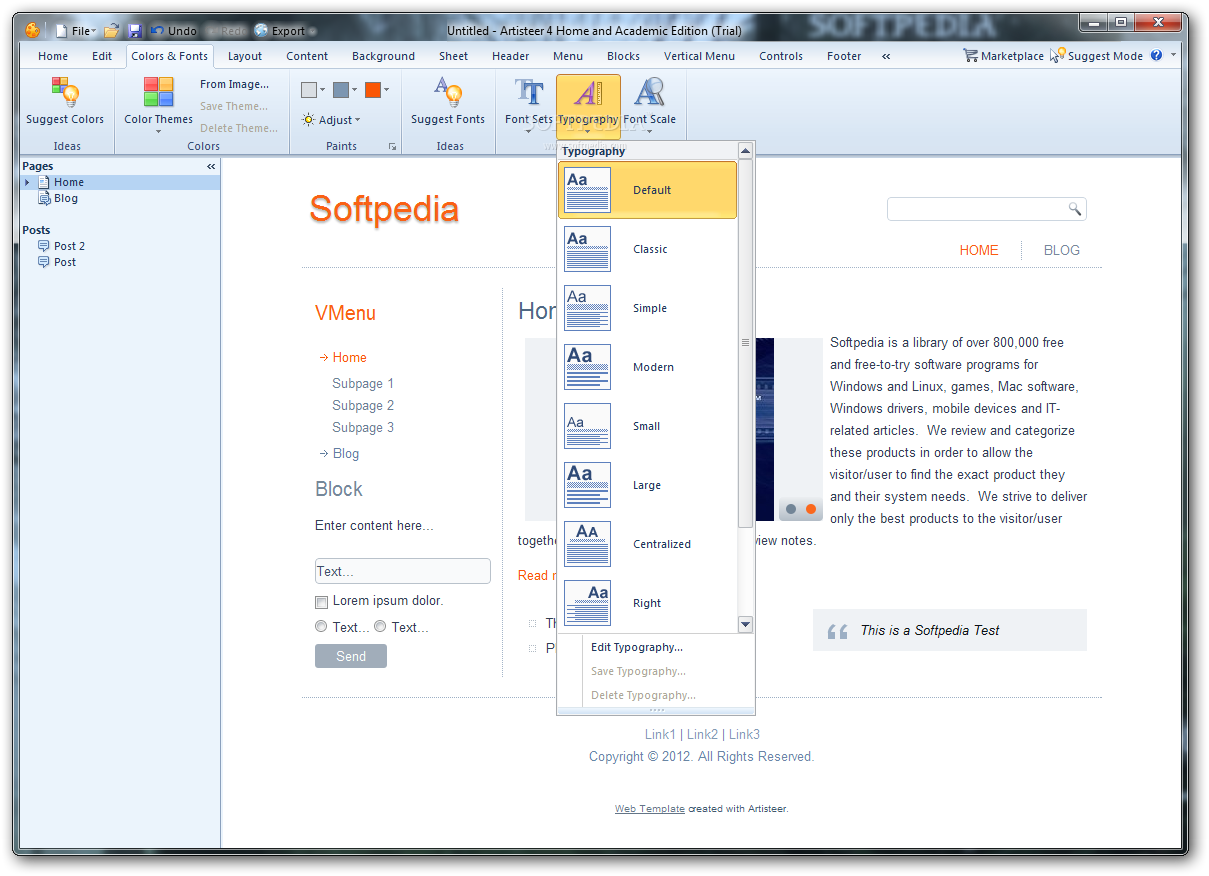Select the Blog page in Pages tree
The height and width of the screenshot is (876, 1209).
(x=65, y=198)
